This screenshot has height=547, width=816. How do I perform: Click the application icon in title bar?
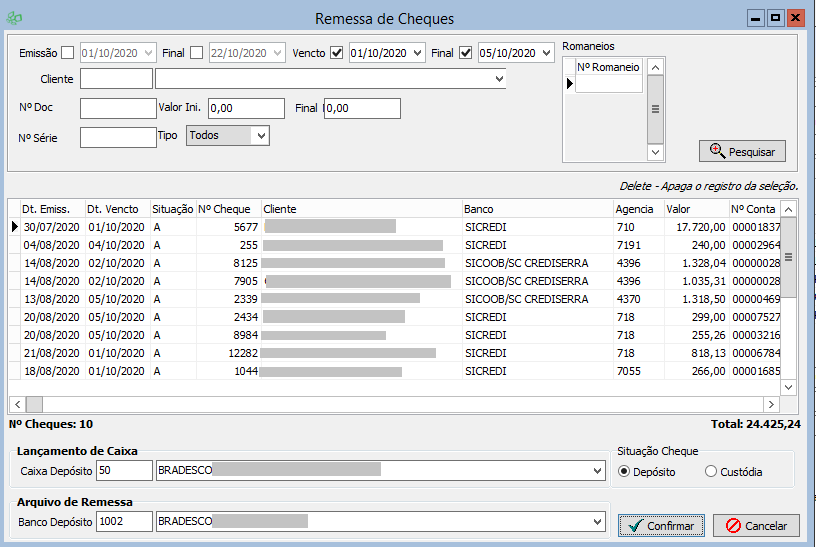pyautogui.click(x=16, y=18)
